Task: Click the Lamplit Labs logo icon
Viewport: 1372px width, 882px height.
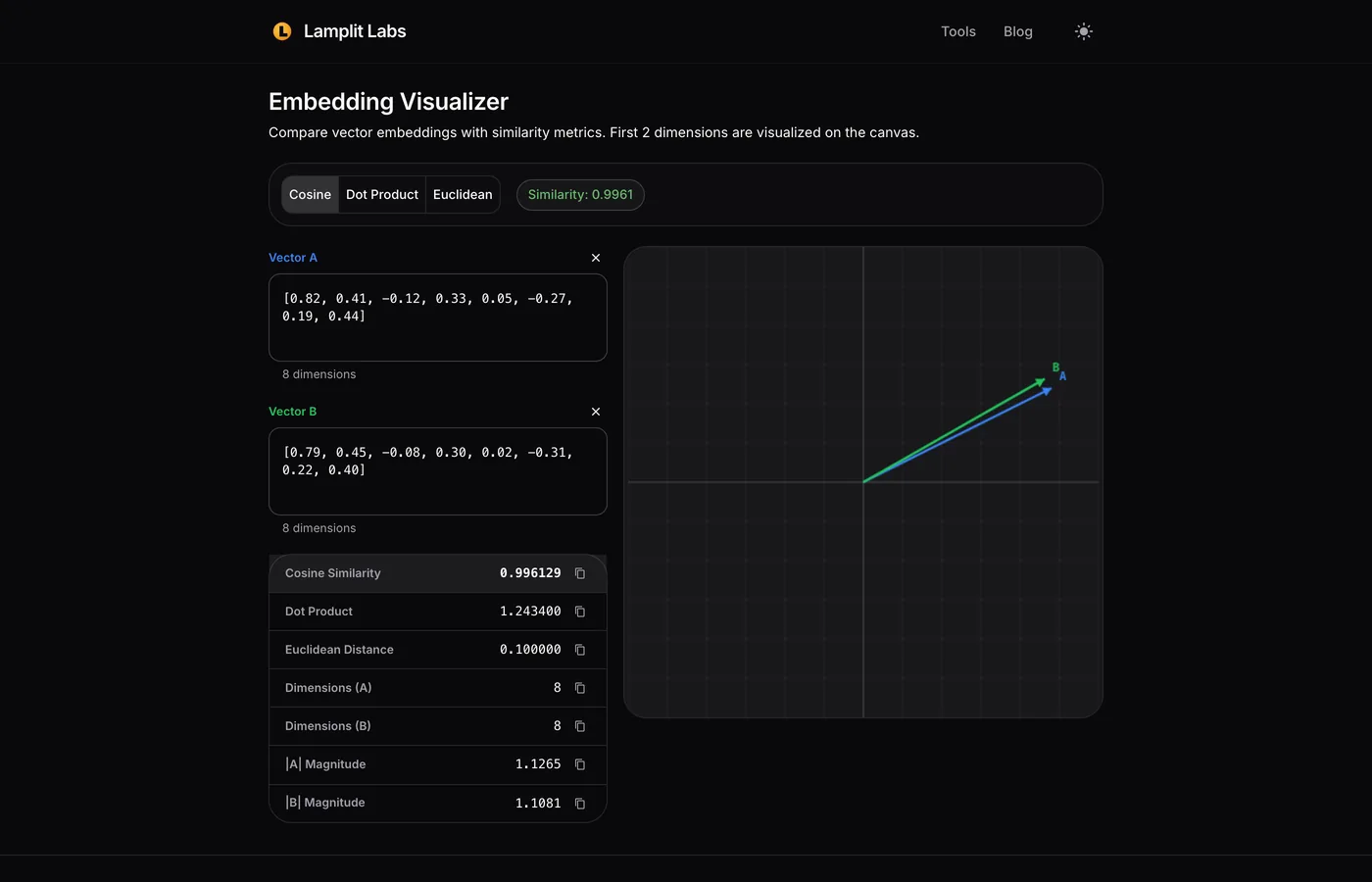Action: (x=282, y=31)
